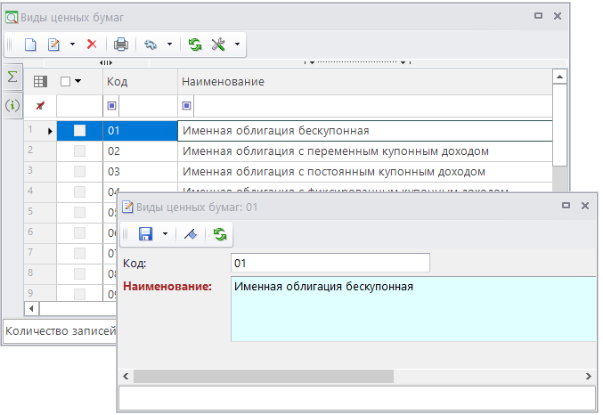Open the dropdown arrow beside the save icon
603x415 pixels.
click(165, 234)
